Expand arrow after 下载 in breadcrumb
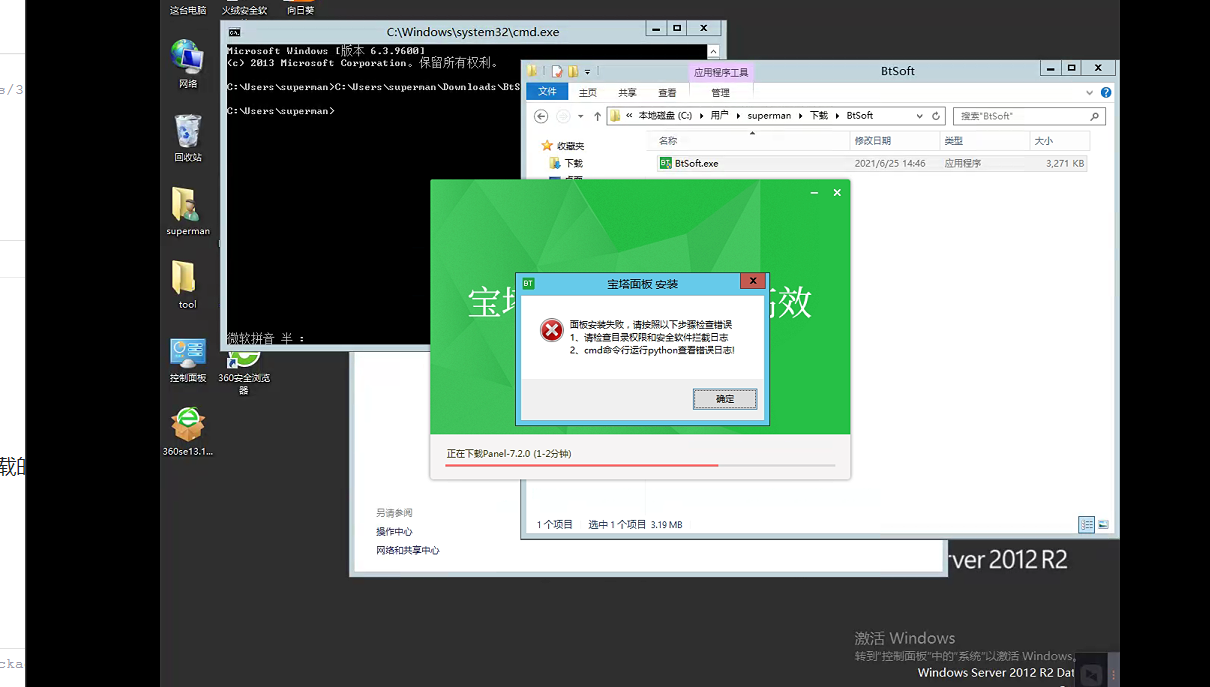Screen dimensions: 1210x687 (x=838, y=116)
